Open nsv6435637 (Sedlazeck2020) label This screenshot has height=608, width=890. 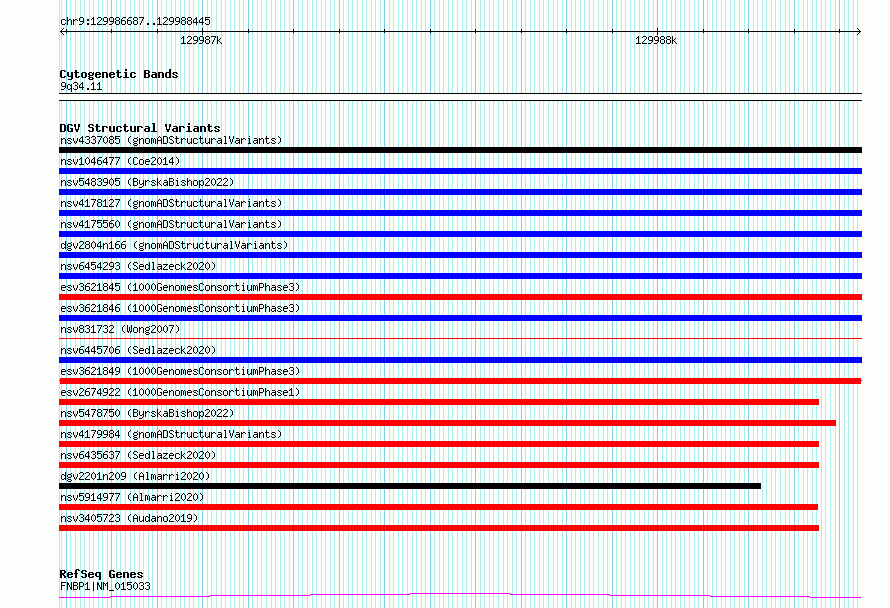coord(138,455)
